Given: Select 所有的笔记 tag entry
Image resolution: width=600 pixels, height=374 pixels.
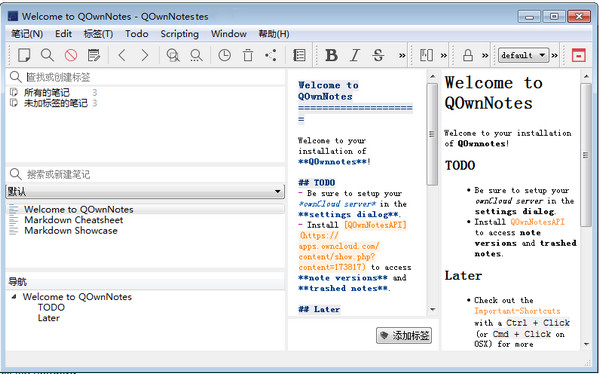Looking at the screenshot, I should point(47,92).
